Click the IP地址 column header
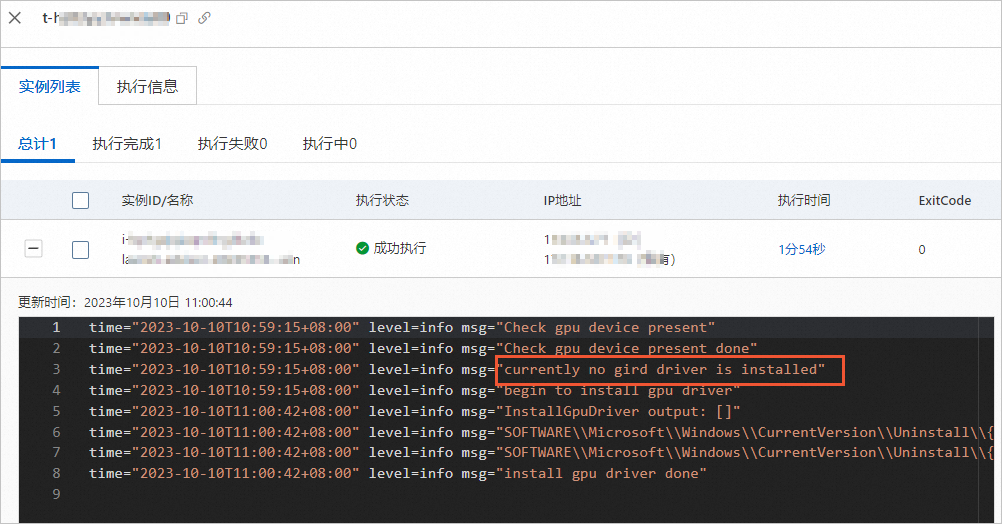Screen dimensions: 1002x524 [562, 201]
